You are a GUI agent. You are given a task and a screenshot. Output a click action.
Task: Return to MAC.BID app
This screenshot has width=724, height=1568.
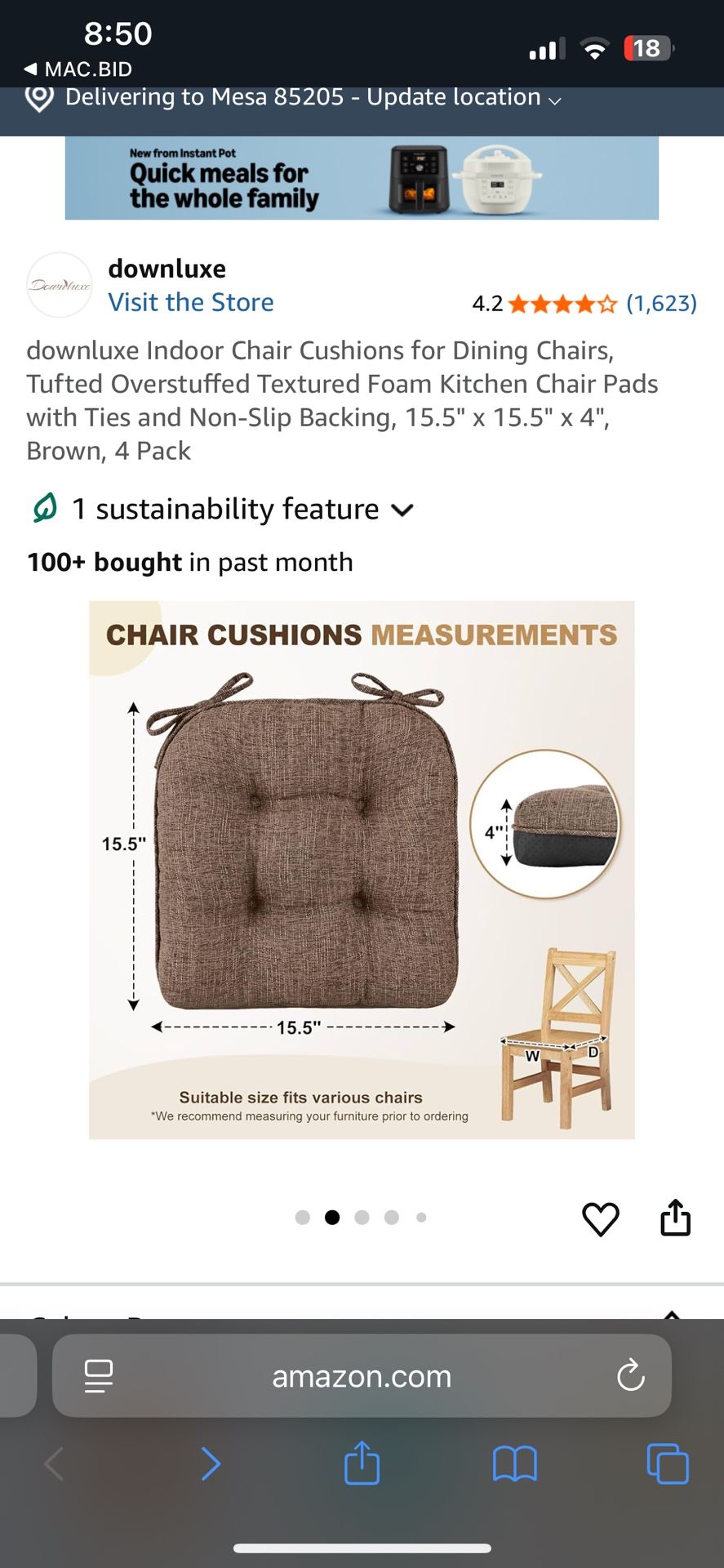click(x=78, y=69)
